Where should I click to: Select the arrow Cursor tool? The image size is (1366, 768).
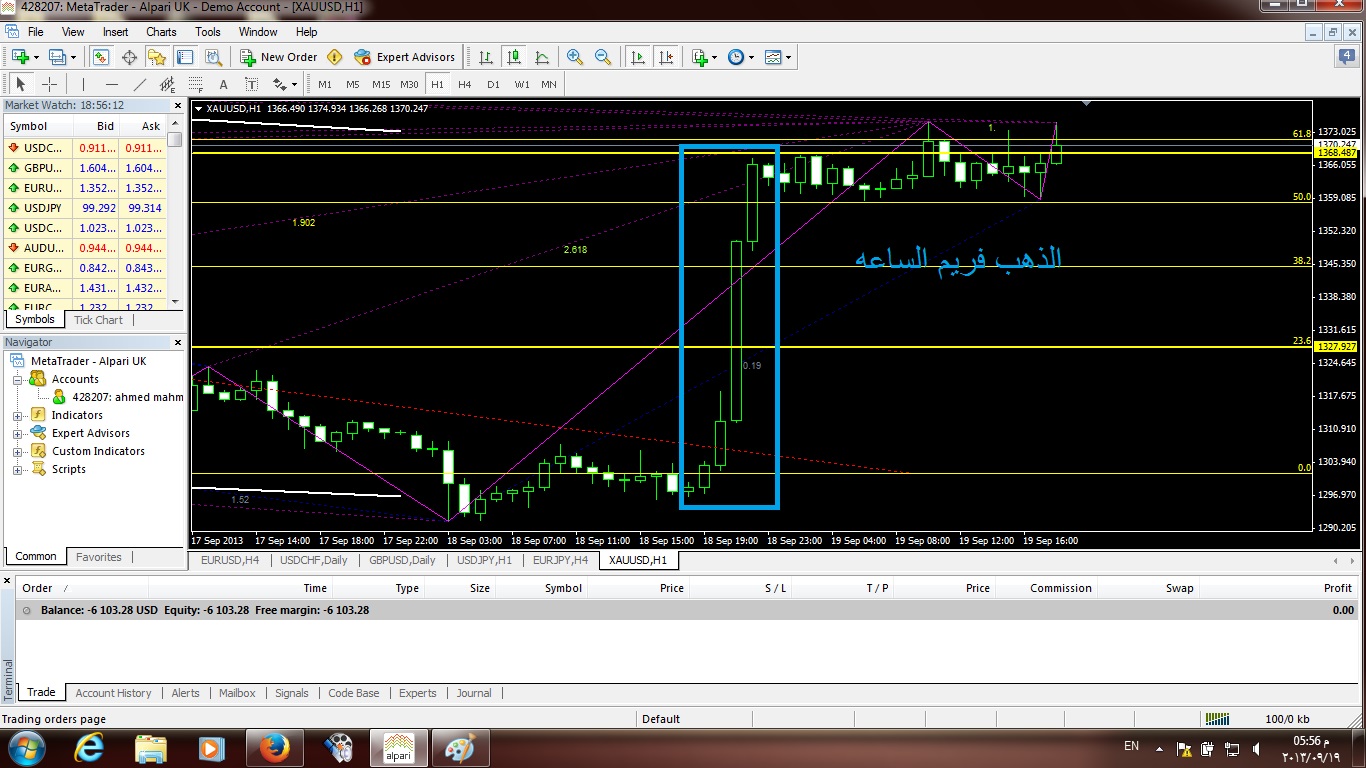click(21, 84)
